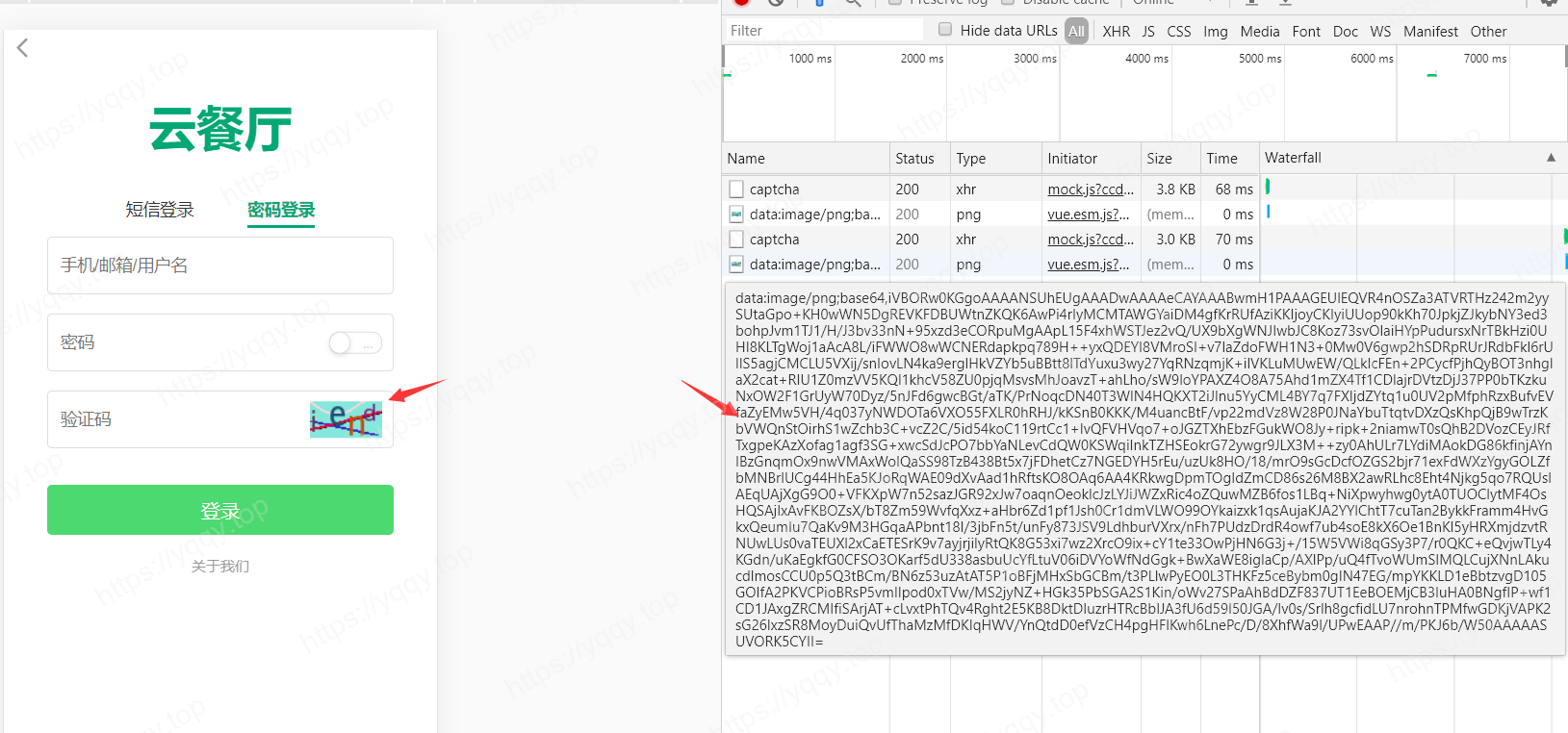The width and height of the screenshot is (1568, 733).
Task: Click the network Filter text box
Action: [x=823, y=31]
